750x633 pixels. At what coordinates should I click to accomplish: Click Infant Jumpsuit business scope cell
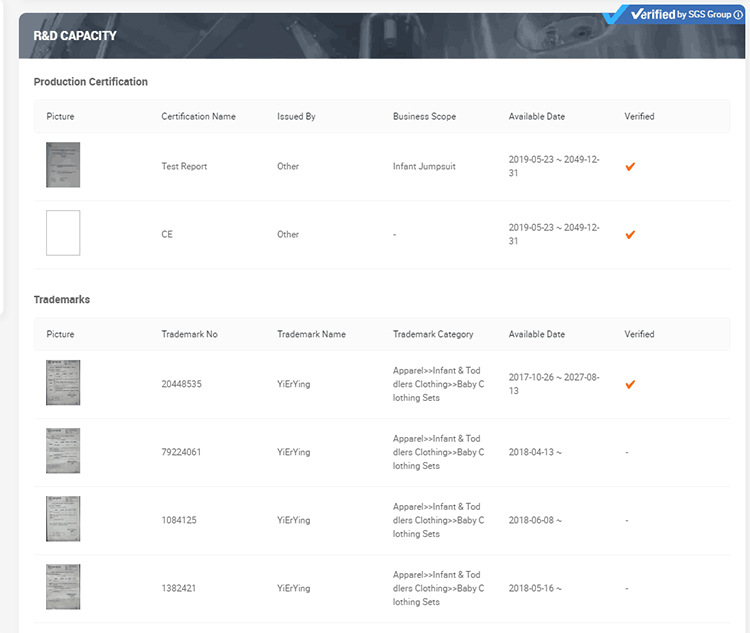pos(424,167)
